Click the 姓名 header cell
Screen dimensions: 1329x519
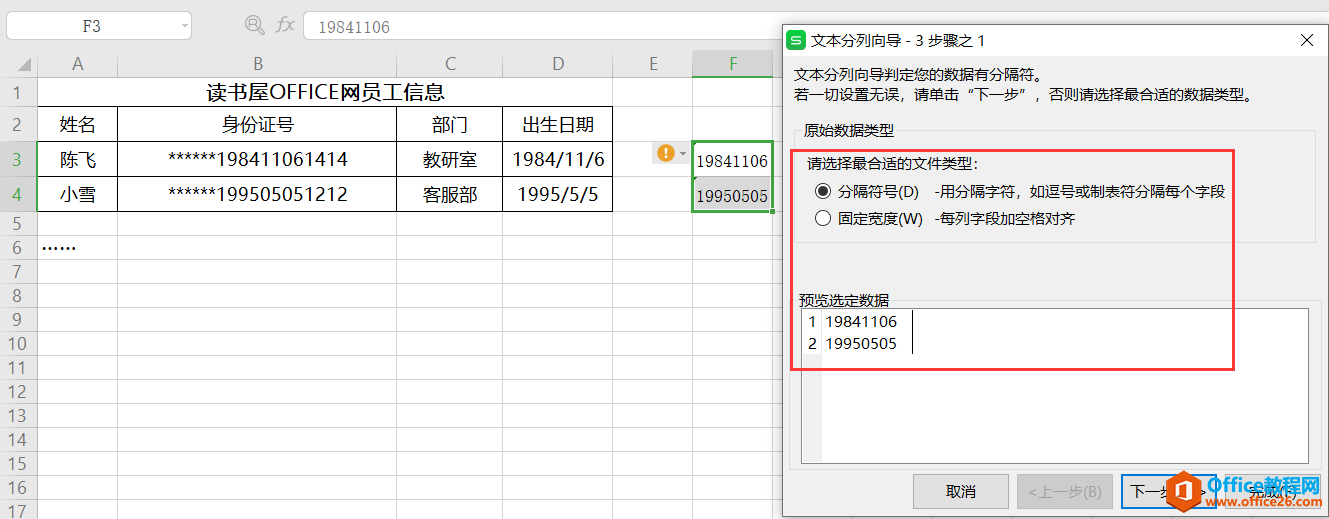77,125
